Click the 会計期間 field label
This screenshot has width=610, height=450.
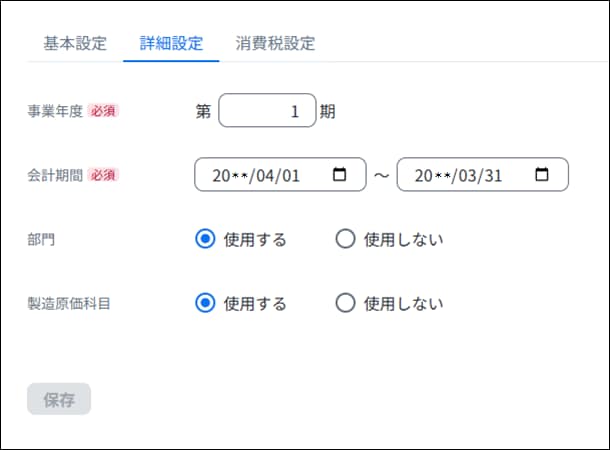pyautogui.click(x=55, y=175)
